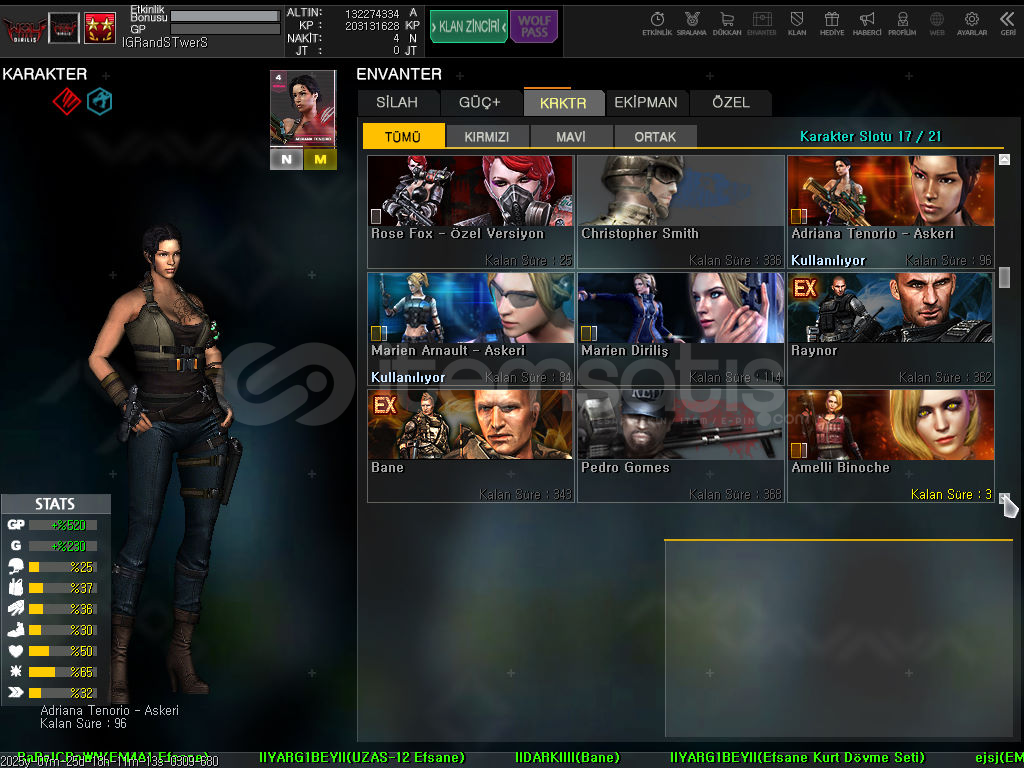Click the Wolfteam logo in top-left corner

coord(24,29)
